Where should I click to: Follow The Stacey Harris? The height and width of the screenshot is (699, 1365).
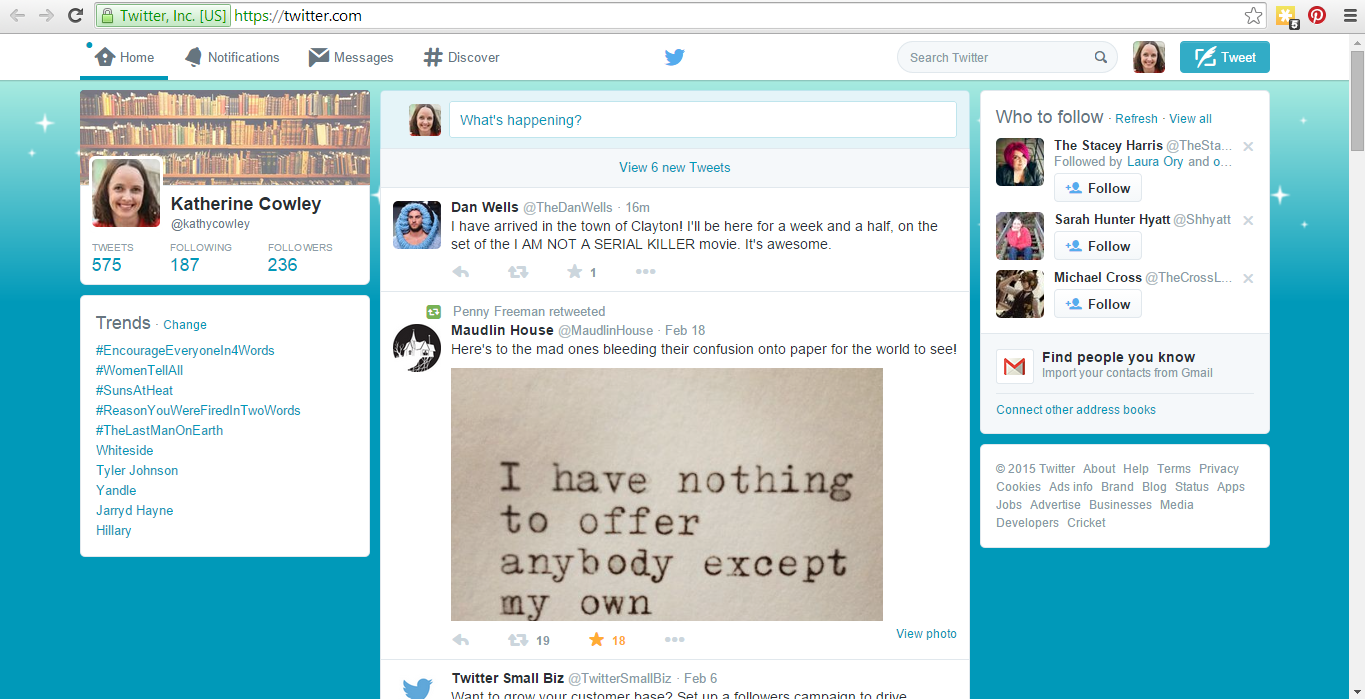pyautogui.click(x=1098, y=188)
